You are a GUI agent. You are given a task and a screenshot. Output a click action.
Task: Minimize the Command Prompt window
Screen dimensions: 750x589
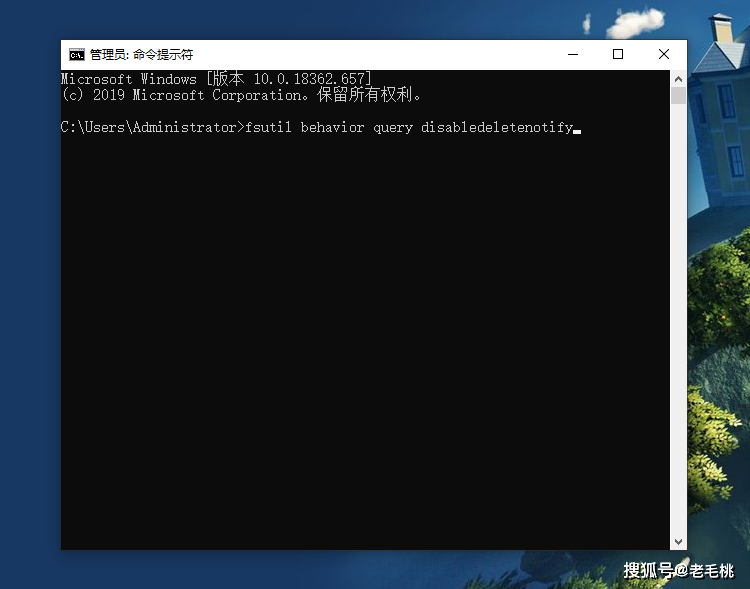(x=571, y=54)
